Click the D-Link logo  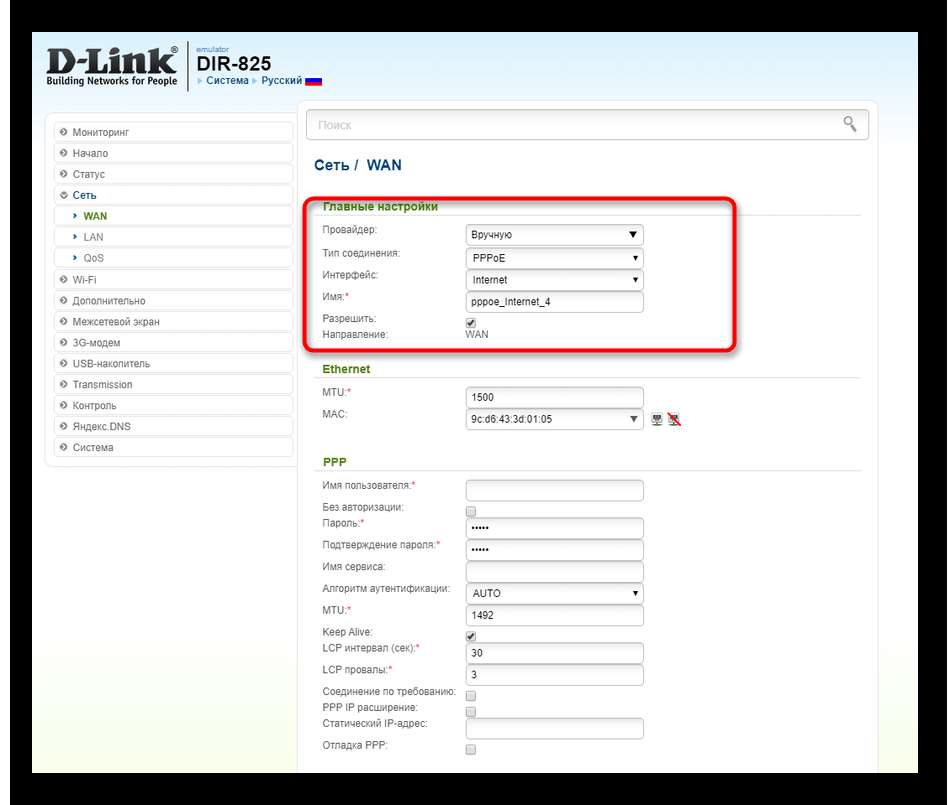click(112, 66)
